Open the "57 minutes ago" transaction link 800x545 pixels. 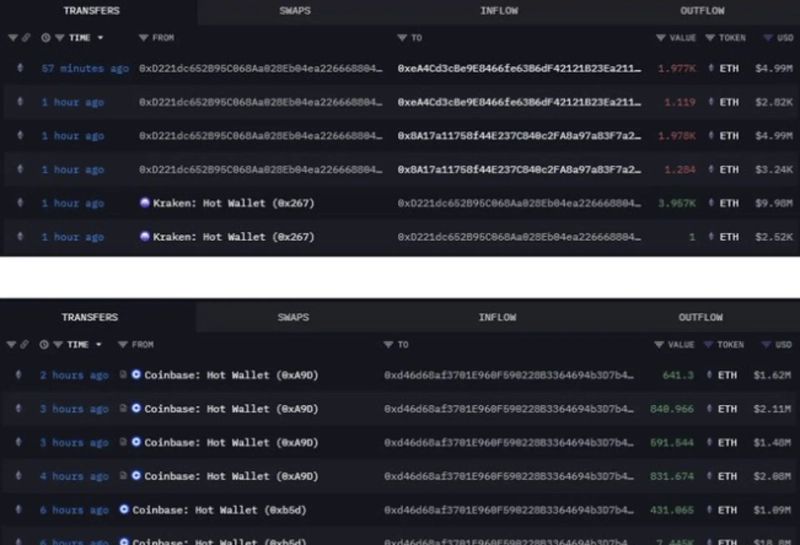click(x=85, y=69)
